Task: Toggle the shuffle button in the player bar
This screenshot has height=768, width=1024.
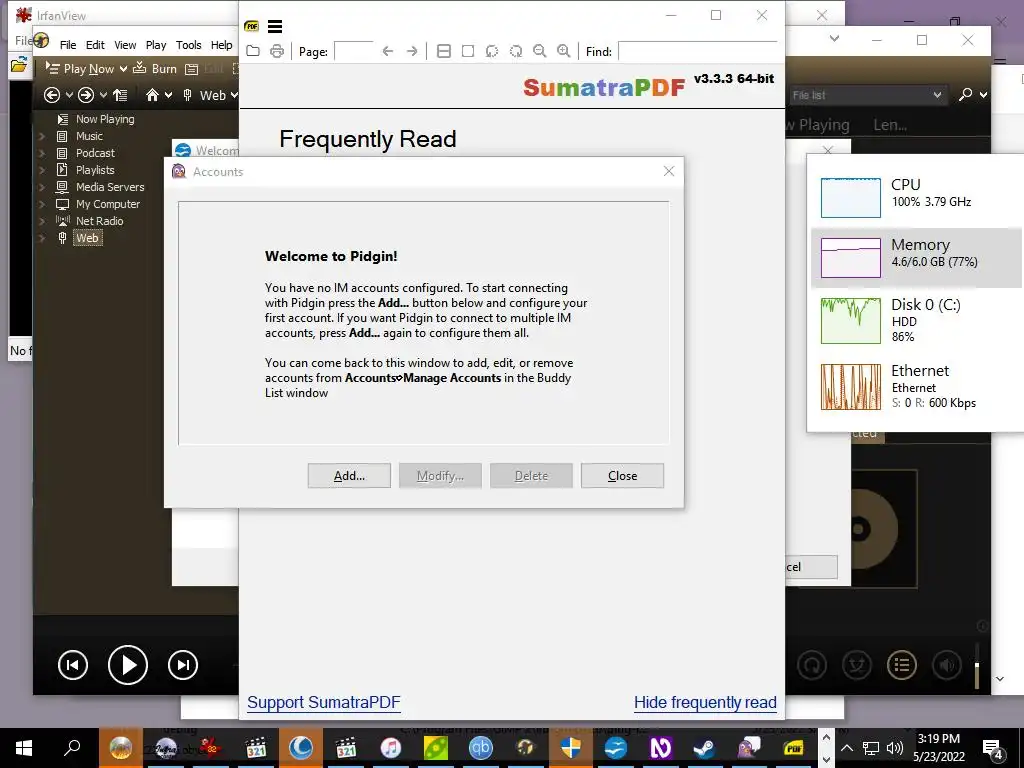Action: click(x=857, y=665)
